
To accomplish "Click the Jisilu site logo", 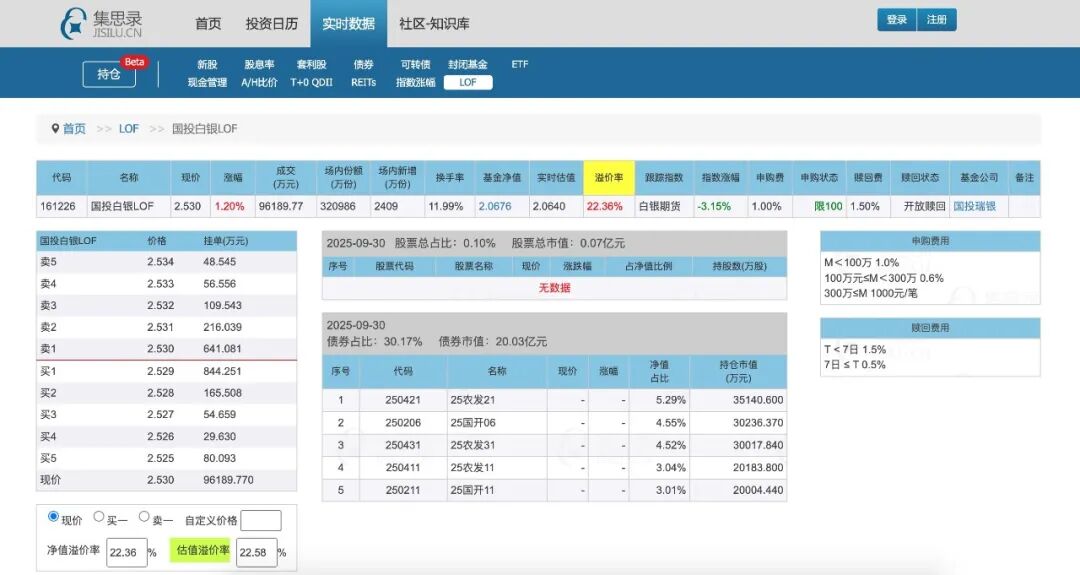I will 101,23.
